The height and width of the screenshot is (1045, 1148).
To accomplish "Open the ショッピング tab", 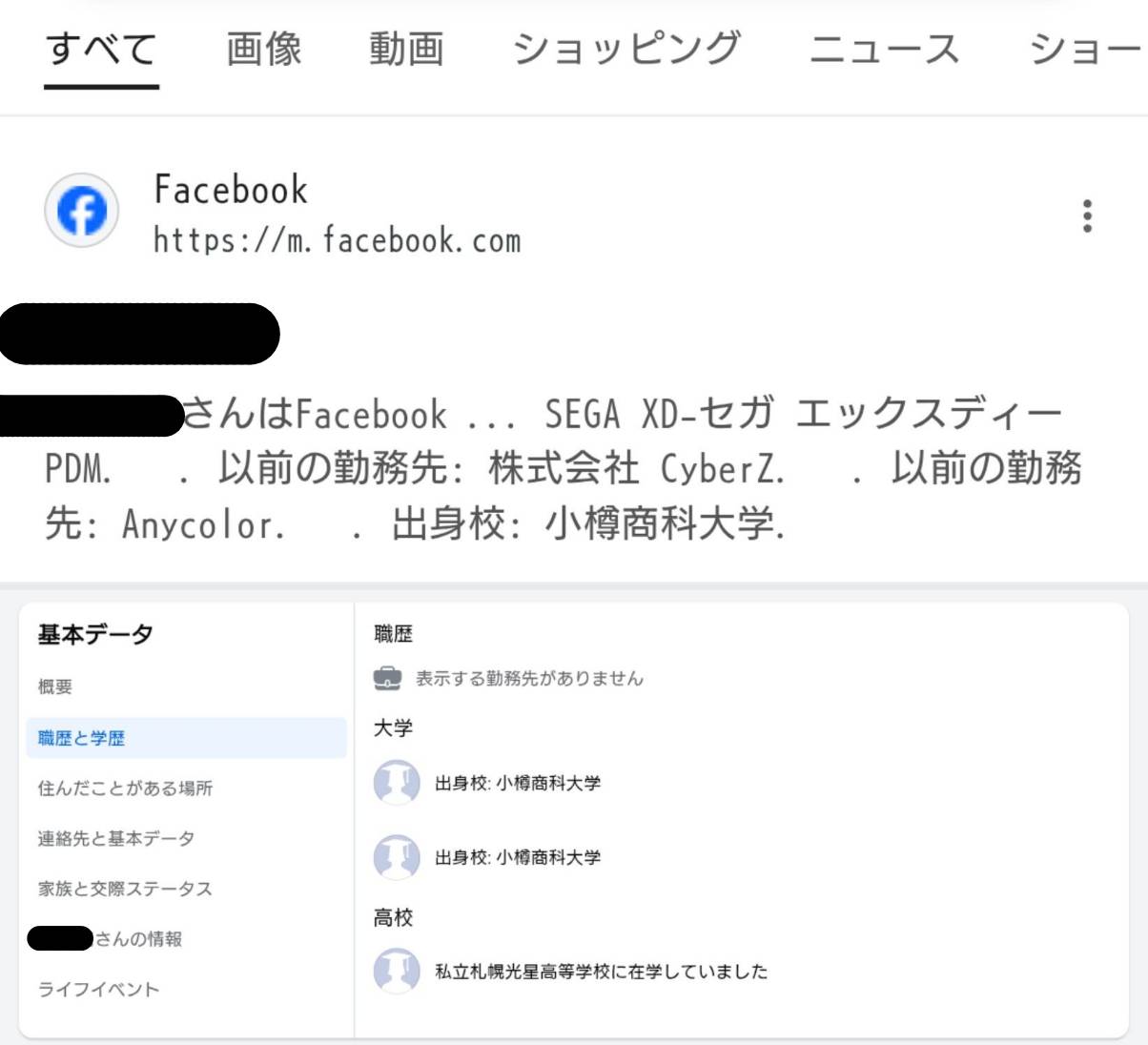I will pos(626,50).
